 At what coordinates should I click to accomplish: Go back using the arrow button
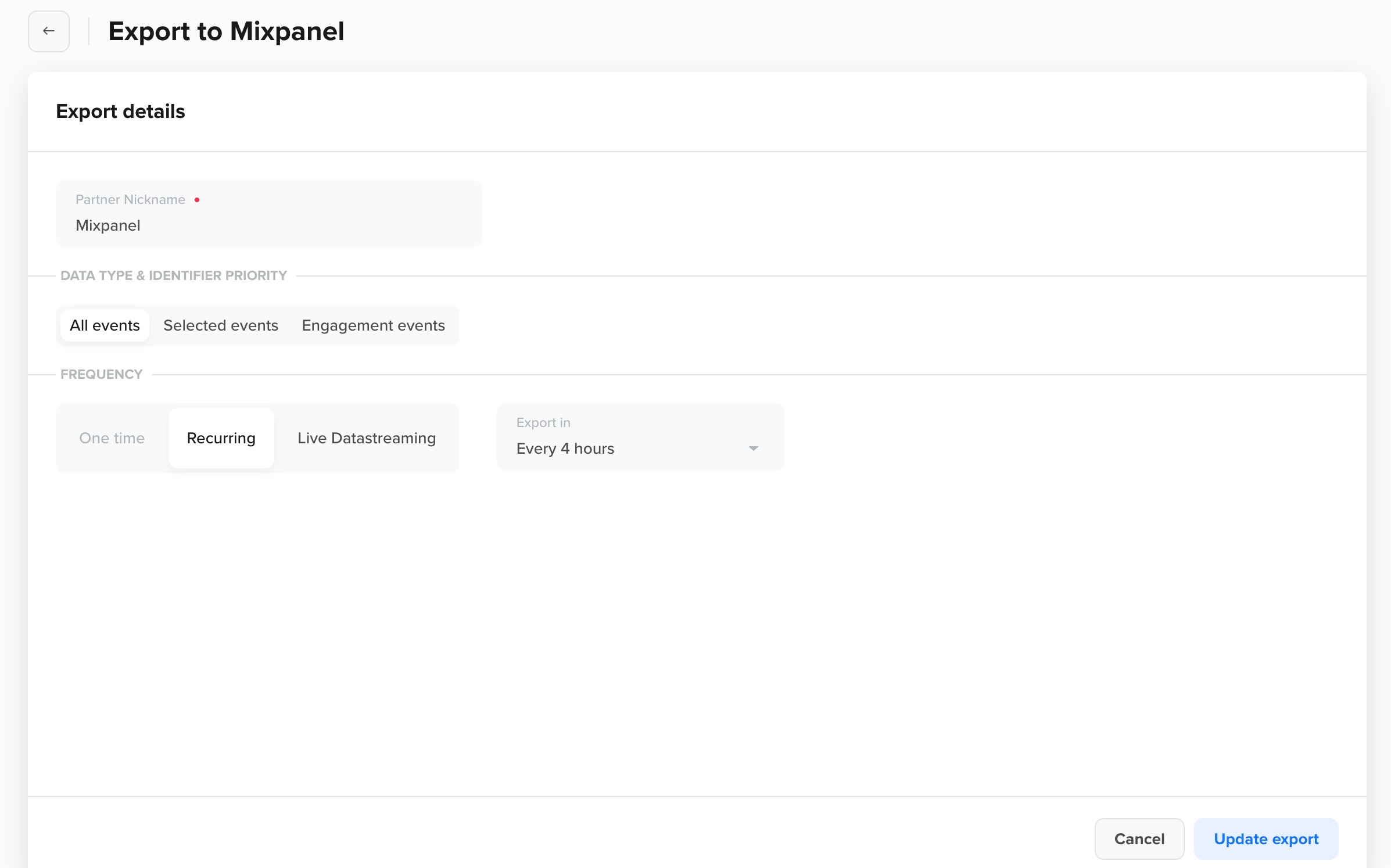(x=49, y=31)
